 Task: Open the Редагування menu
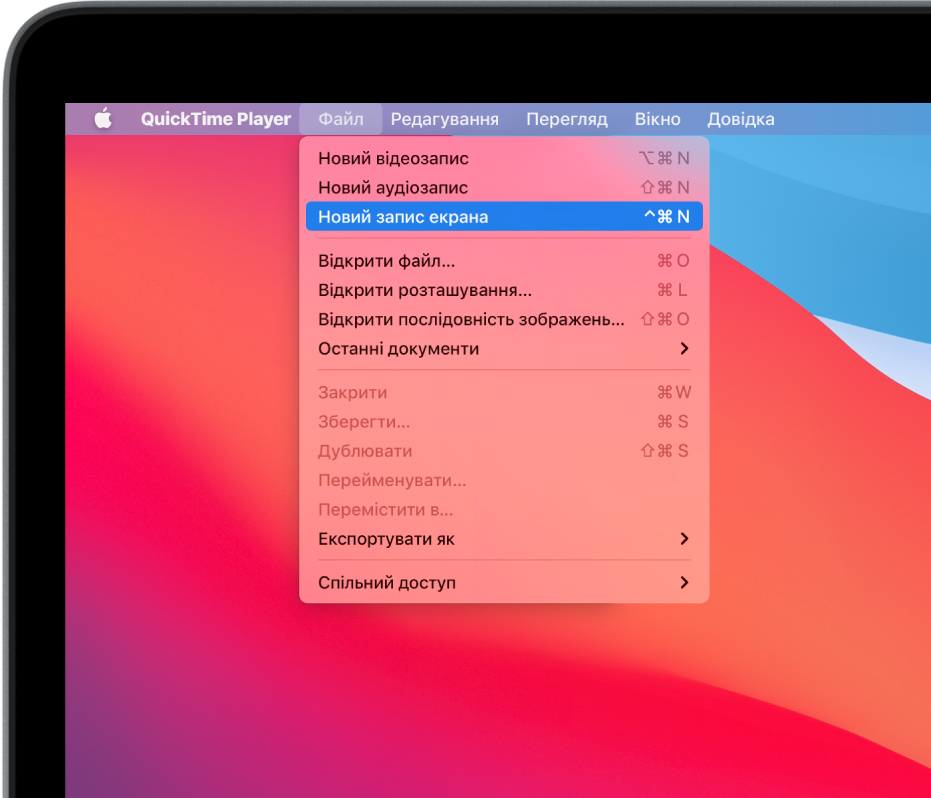(x=445, y=119)
